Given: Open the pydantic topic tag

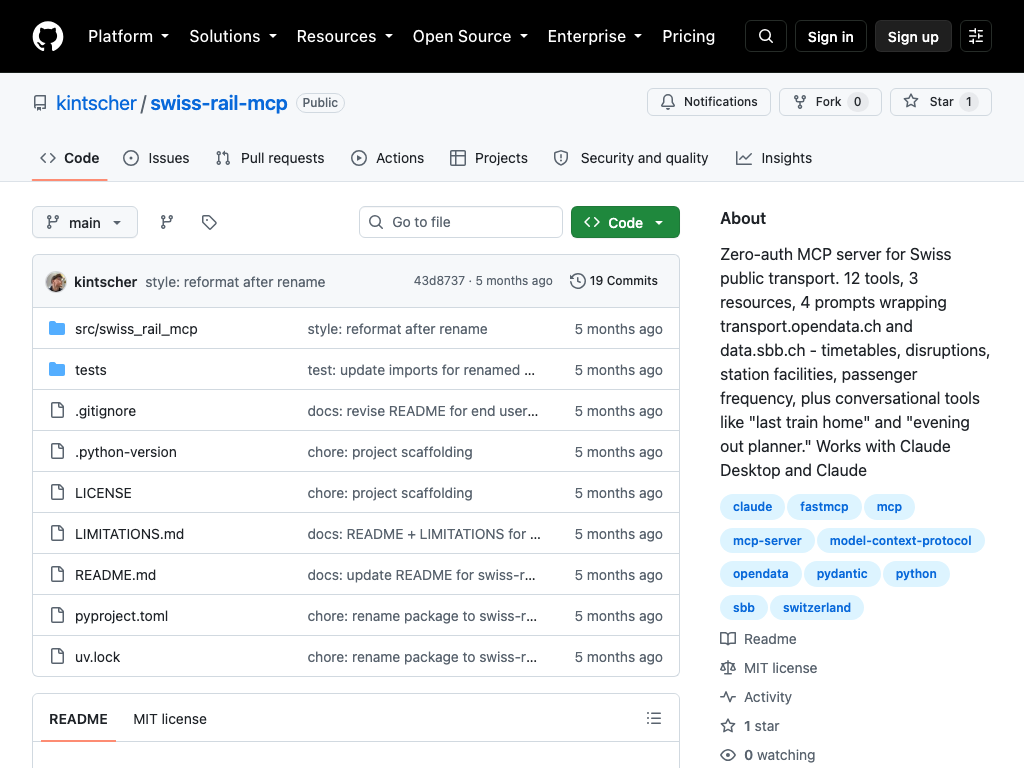Looking at the screenshot, I should coord(842,574).
